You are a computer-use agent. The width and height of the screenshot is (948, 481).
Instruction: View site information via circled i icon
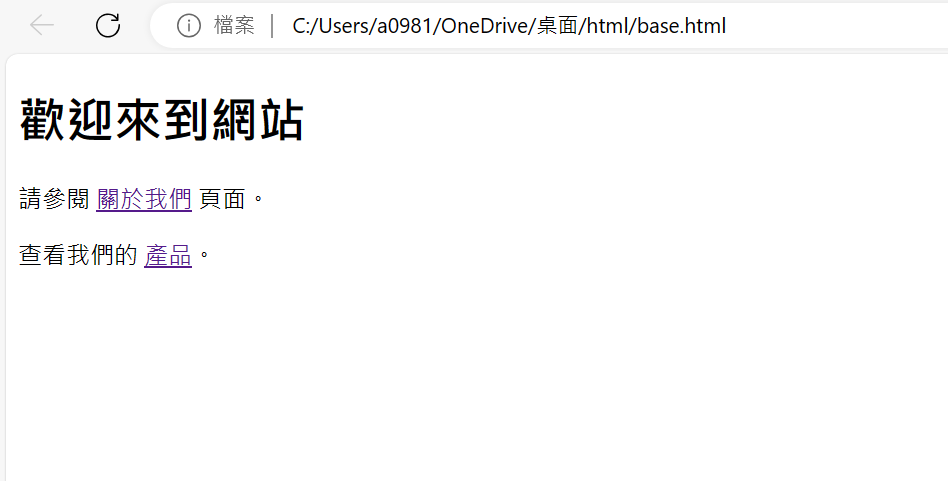189,25
